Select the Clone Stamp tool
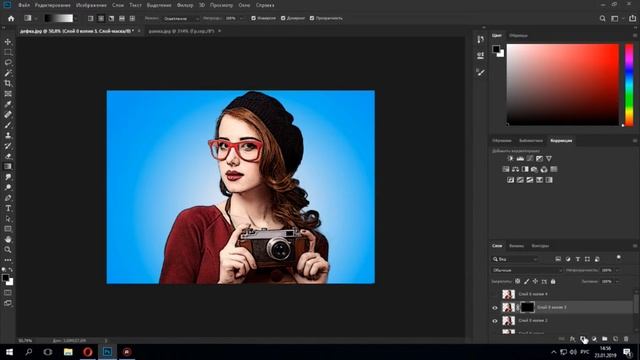This screenshot has width=640, height=360. click(x=8, y=135)
